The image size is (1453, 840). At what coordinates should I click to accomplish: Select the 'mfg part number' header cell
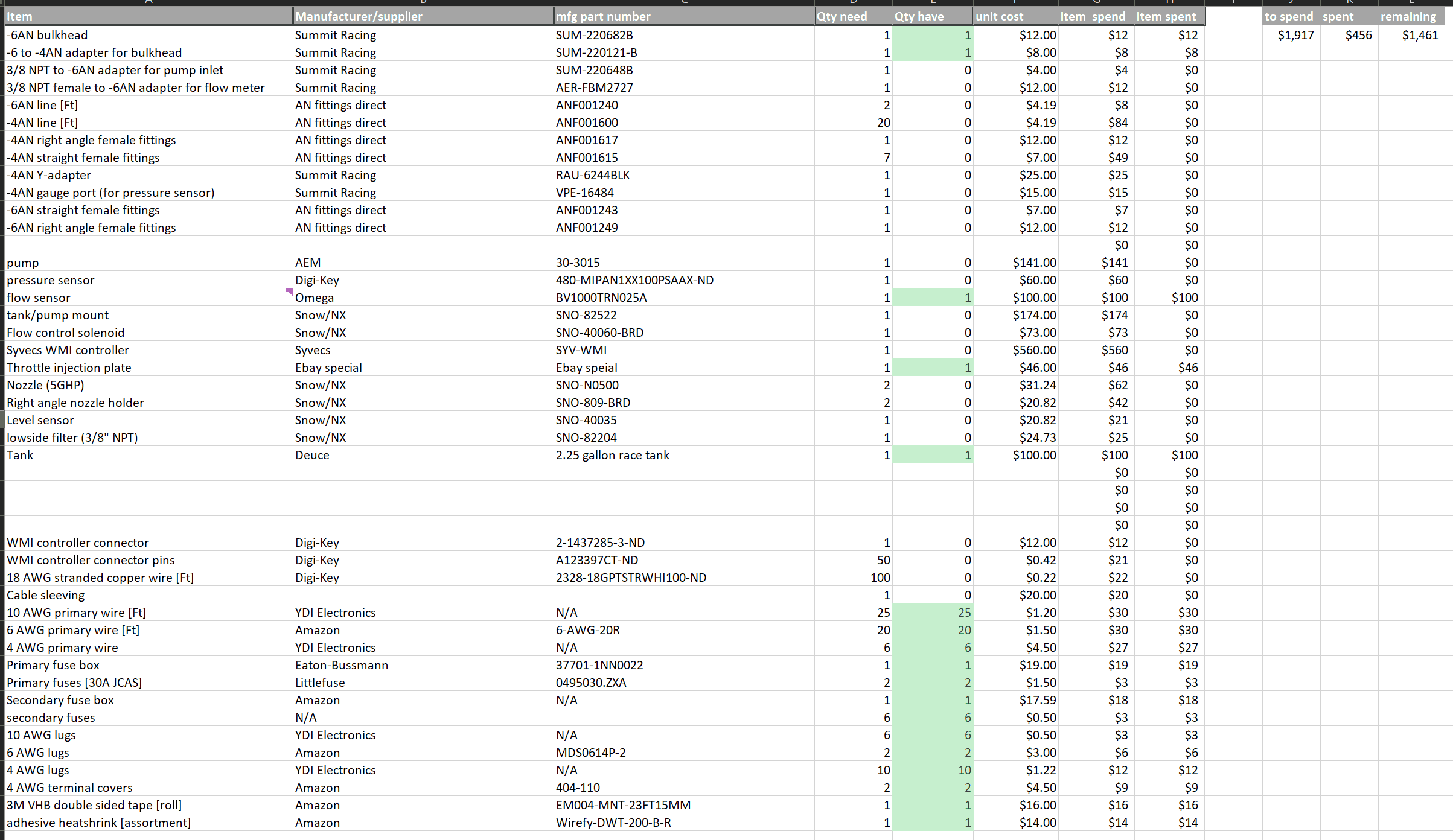[x=684, y=16]
